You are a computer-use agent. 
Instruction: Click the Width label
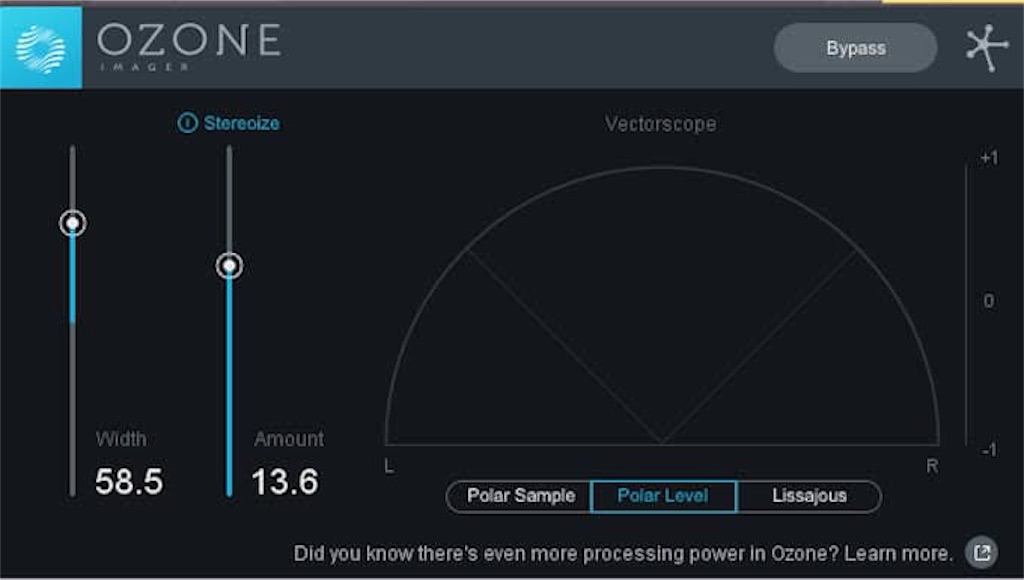coord(121,438)
